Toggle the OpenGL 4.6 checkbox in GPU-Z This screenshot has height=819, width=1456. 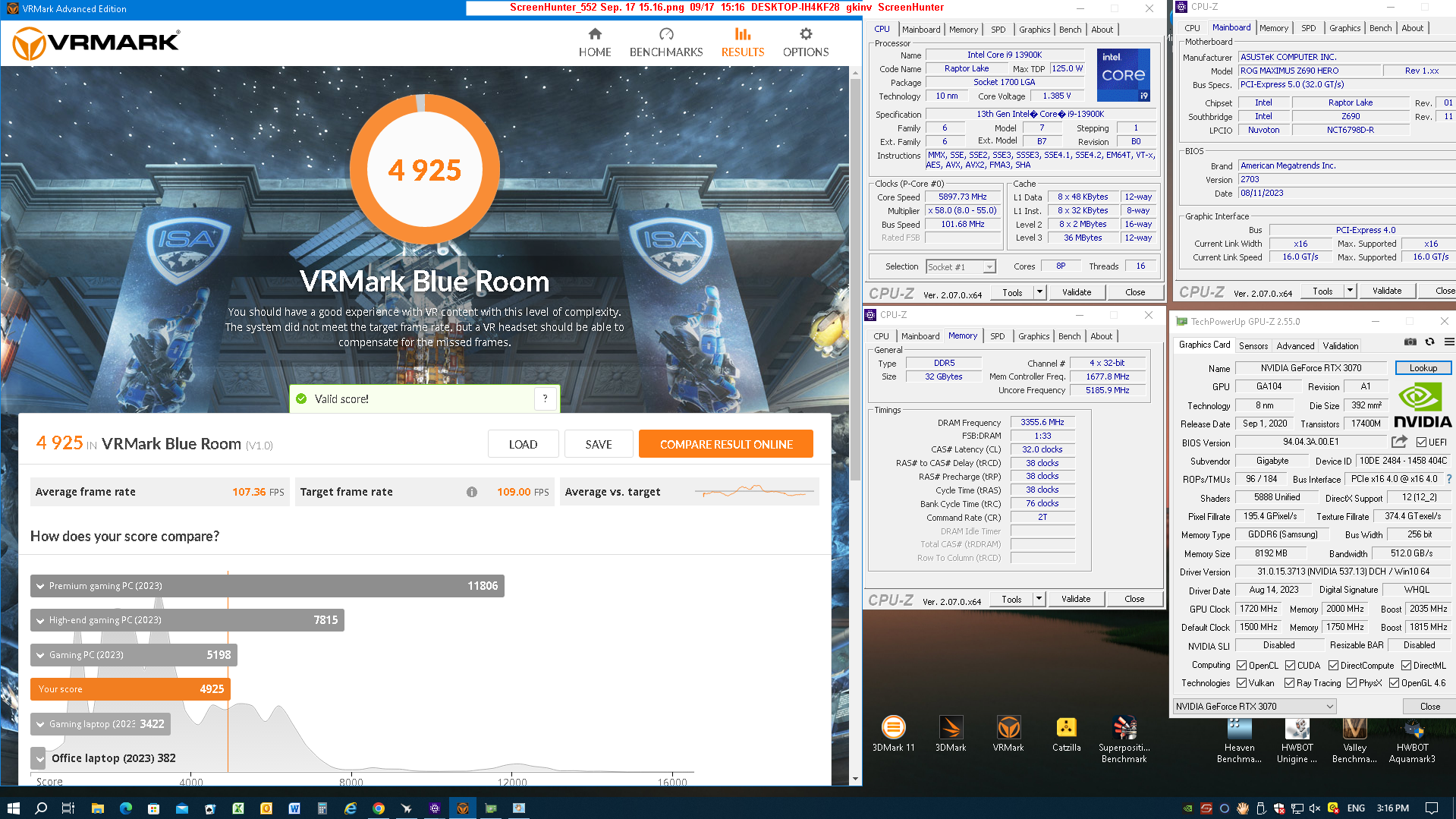coord(1394,683)
